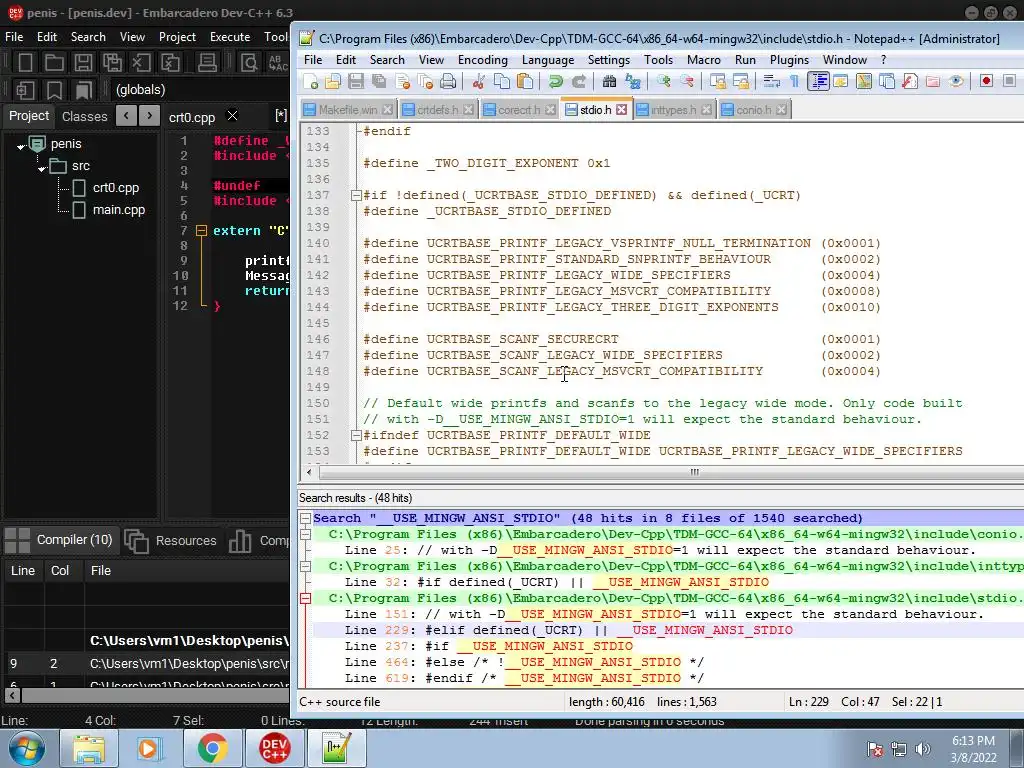Screen dimensions: 1024x768
Task: Toggle Word wrap icon in Notepad++ toolbar
Action: coord(771,82)
